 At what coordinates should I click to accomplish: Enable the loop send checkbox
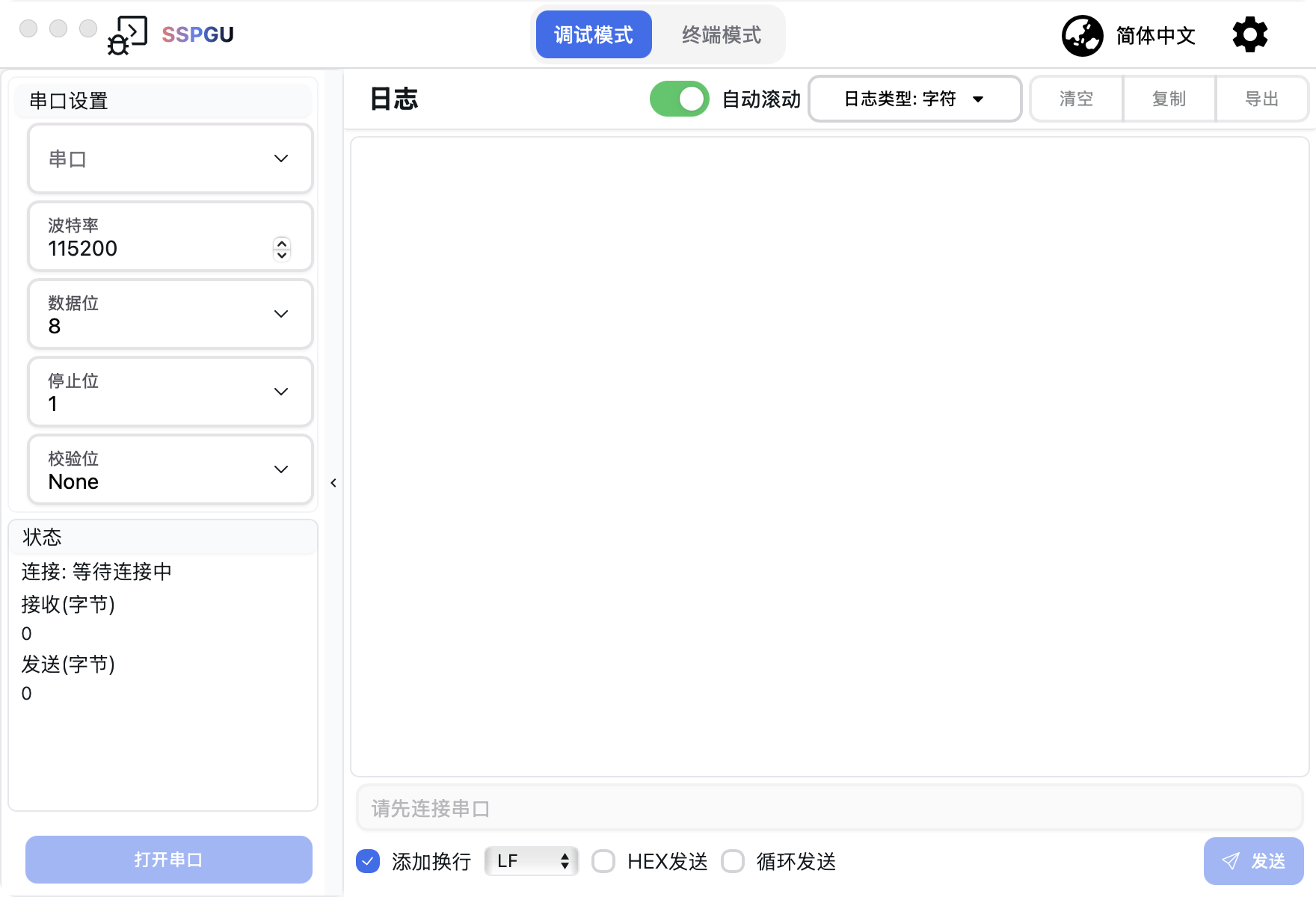pos(733,861)
